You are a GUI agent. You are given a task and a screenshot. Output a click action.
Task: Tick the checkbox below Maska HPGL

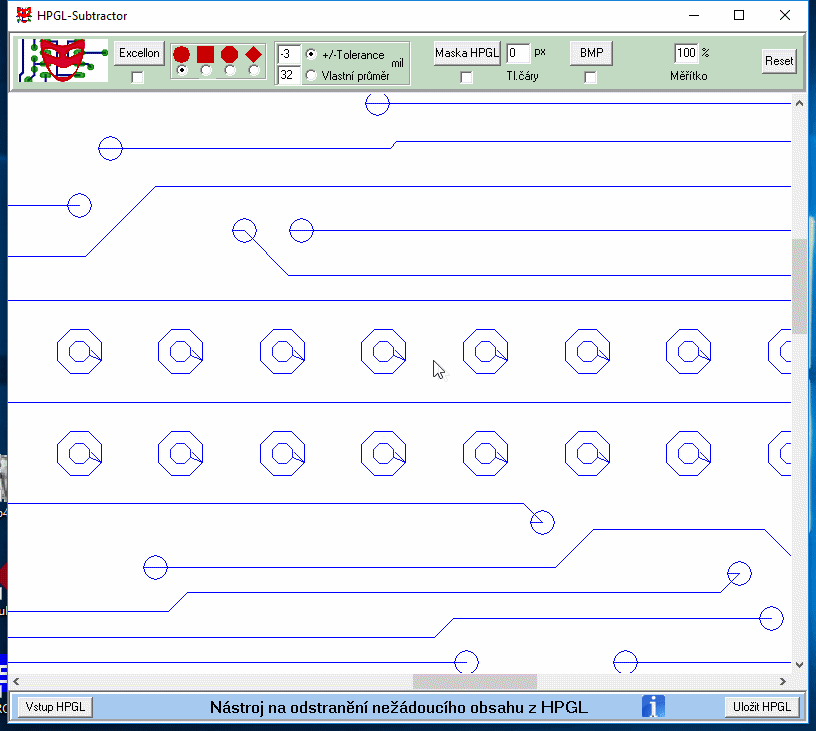(x=466, y=77)
